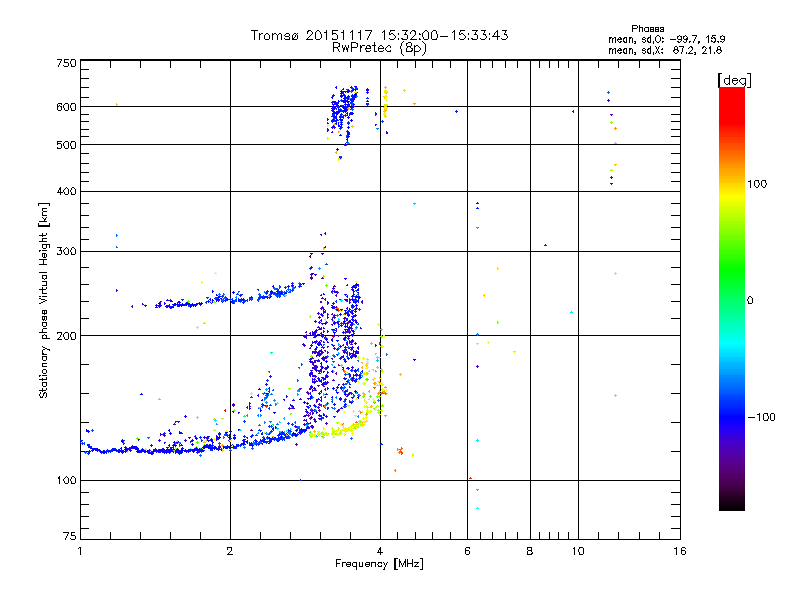This screenshot has width=800, height=600.
Task: Click the plot title 'Tromsø 20151117 15:32:00-15:33:43'
Action: (x=379, y=35)
